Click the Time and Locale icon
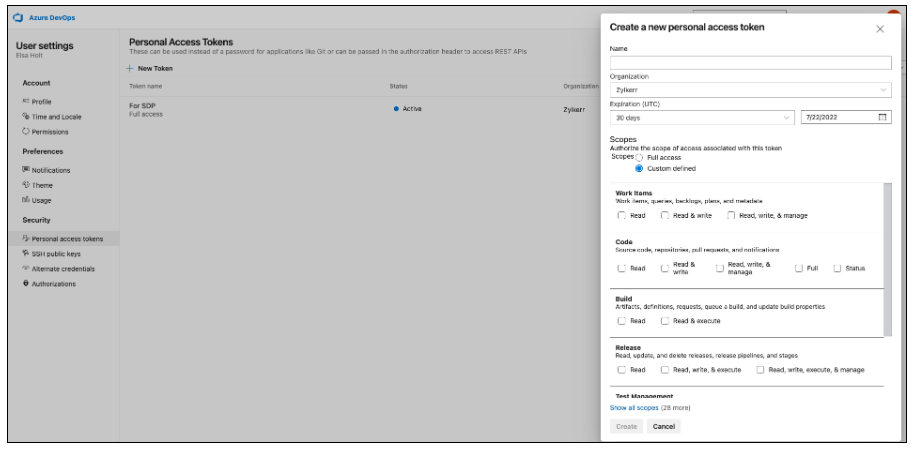 [26, 116]
